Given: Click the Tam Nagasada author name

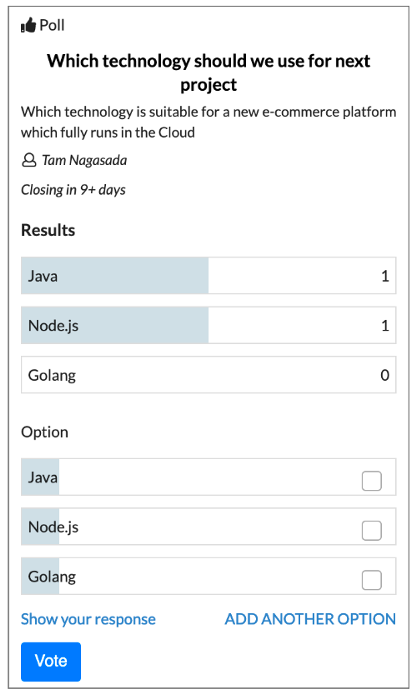Looking at the screenshot, I should [x=84, y=160].
